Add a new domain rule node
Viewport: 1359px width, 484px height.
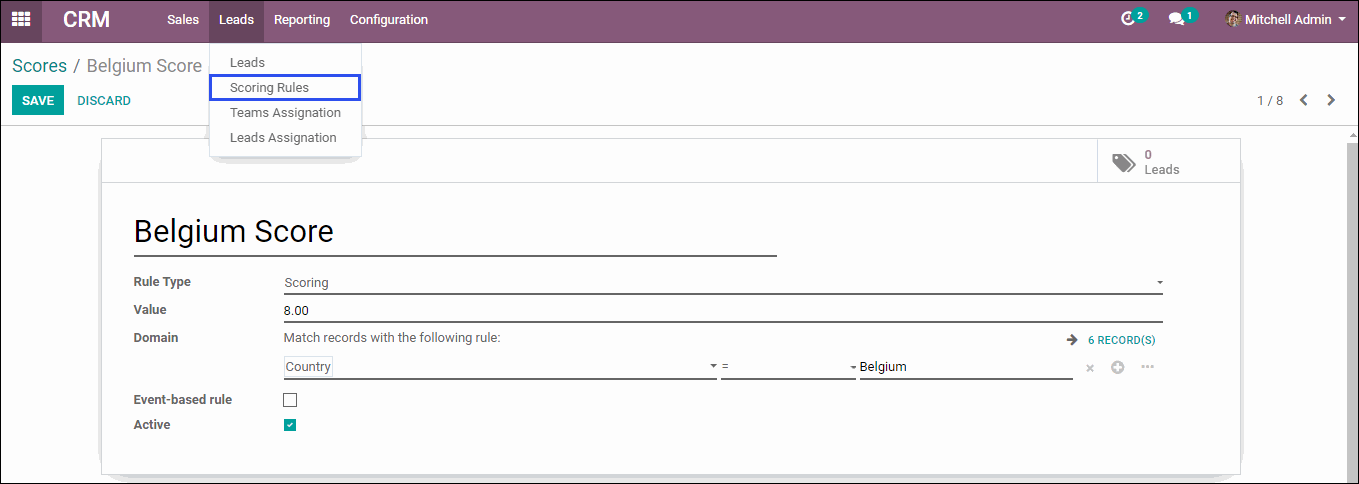(x=1118, y=367)
